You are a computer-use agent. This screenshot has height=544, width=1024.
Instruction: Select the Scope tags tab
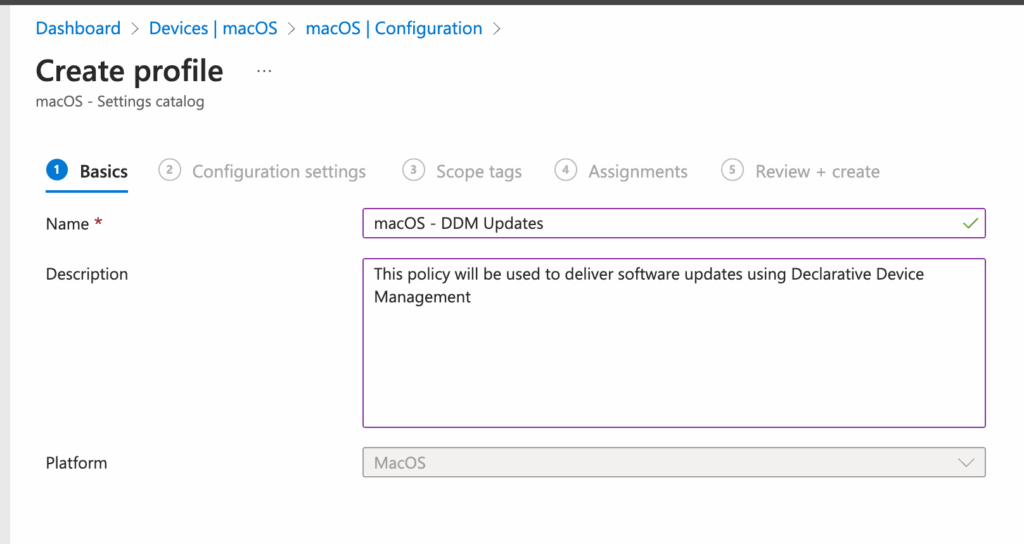click(479, 172)
